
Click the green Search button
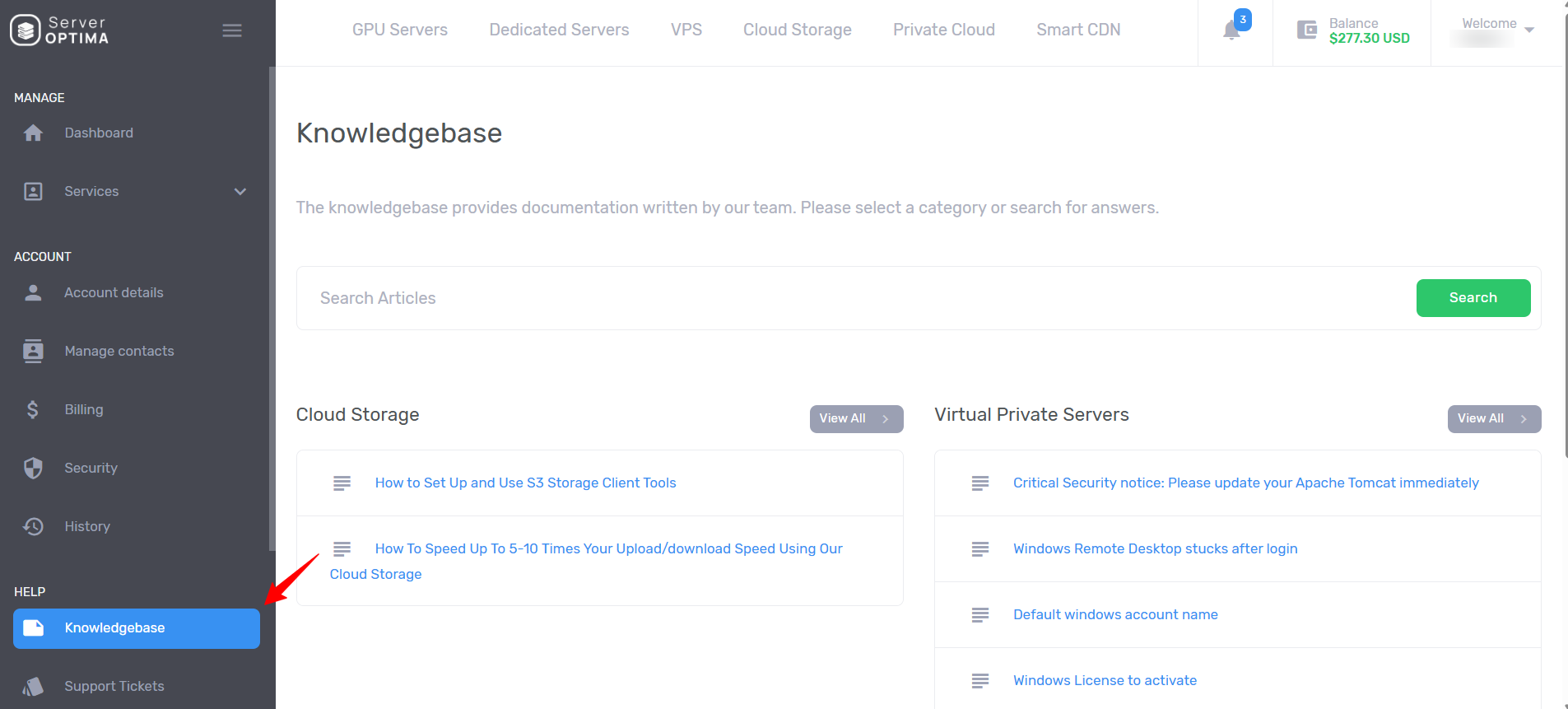(1473, 298)
